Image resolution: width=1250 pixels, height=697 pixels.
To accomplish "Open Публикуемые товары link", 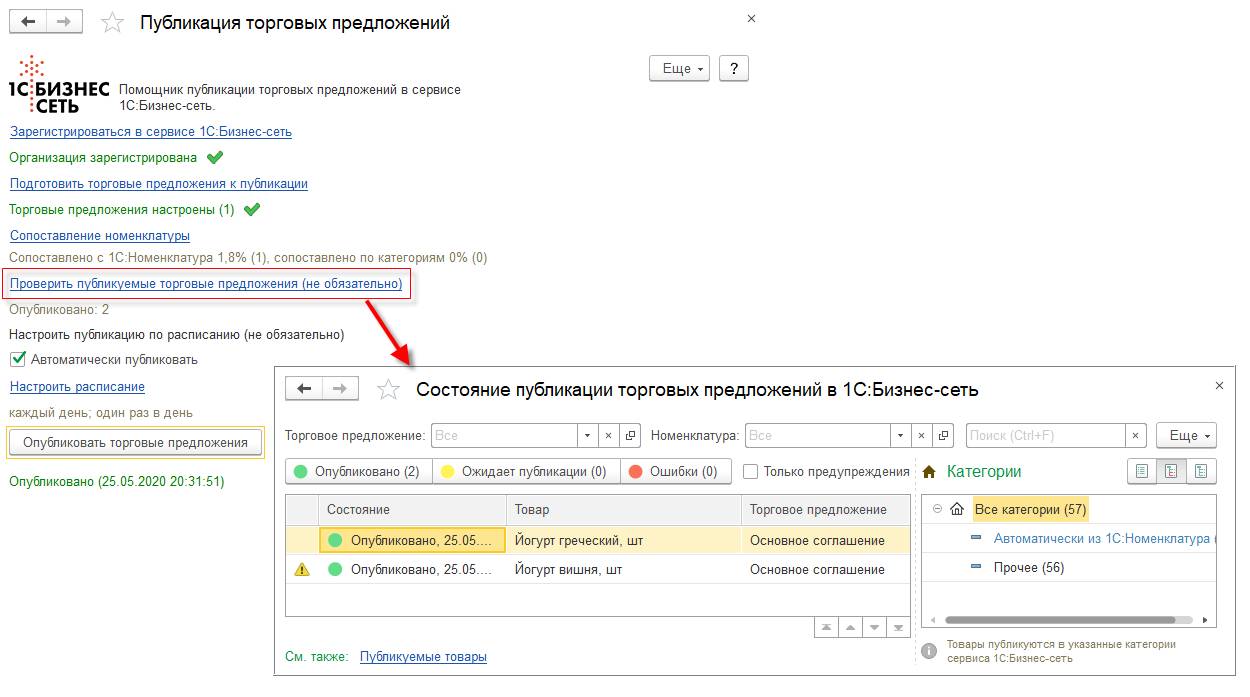I will tap(423, 657).
